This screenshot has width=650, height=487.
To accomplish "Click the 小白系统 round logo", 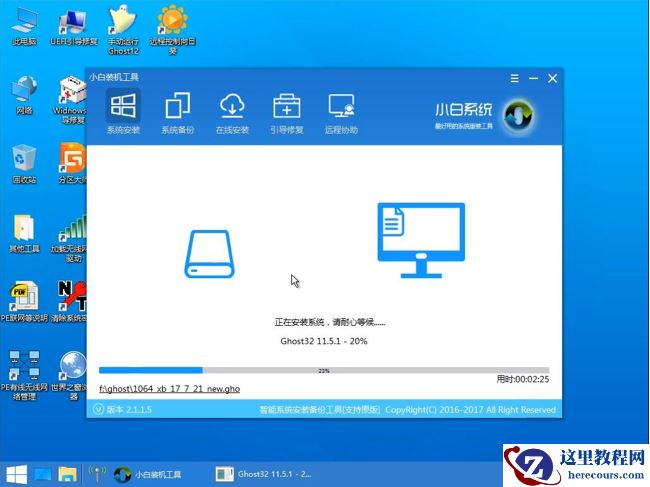I will click(519, 116).
